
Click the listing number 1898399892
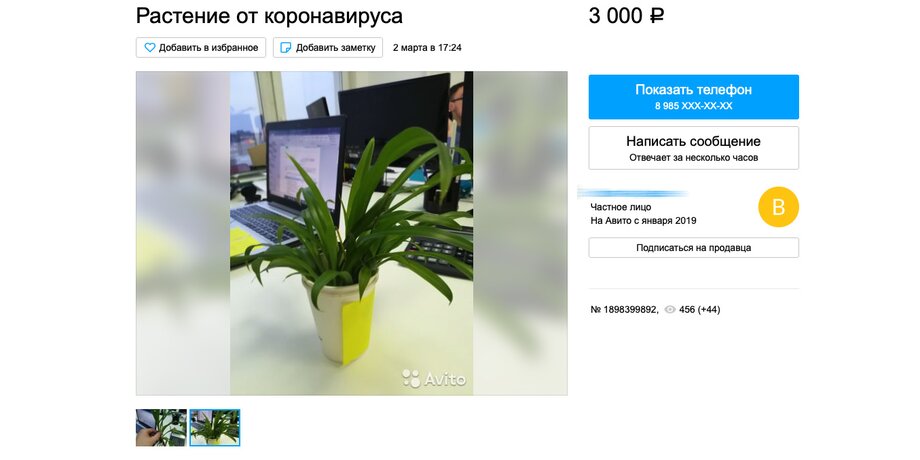point(624,309)
